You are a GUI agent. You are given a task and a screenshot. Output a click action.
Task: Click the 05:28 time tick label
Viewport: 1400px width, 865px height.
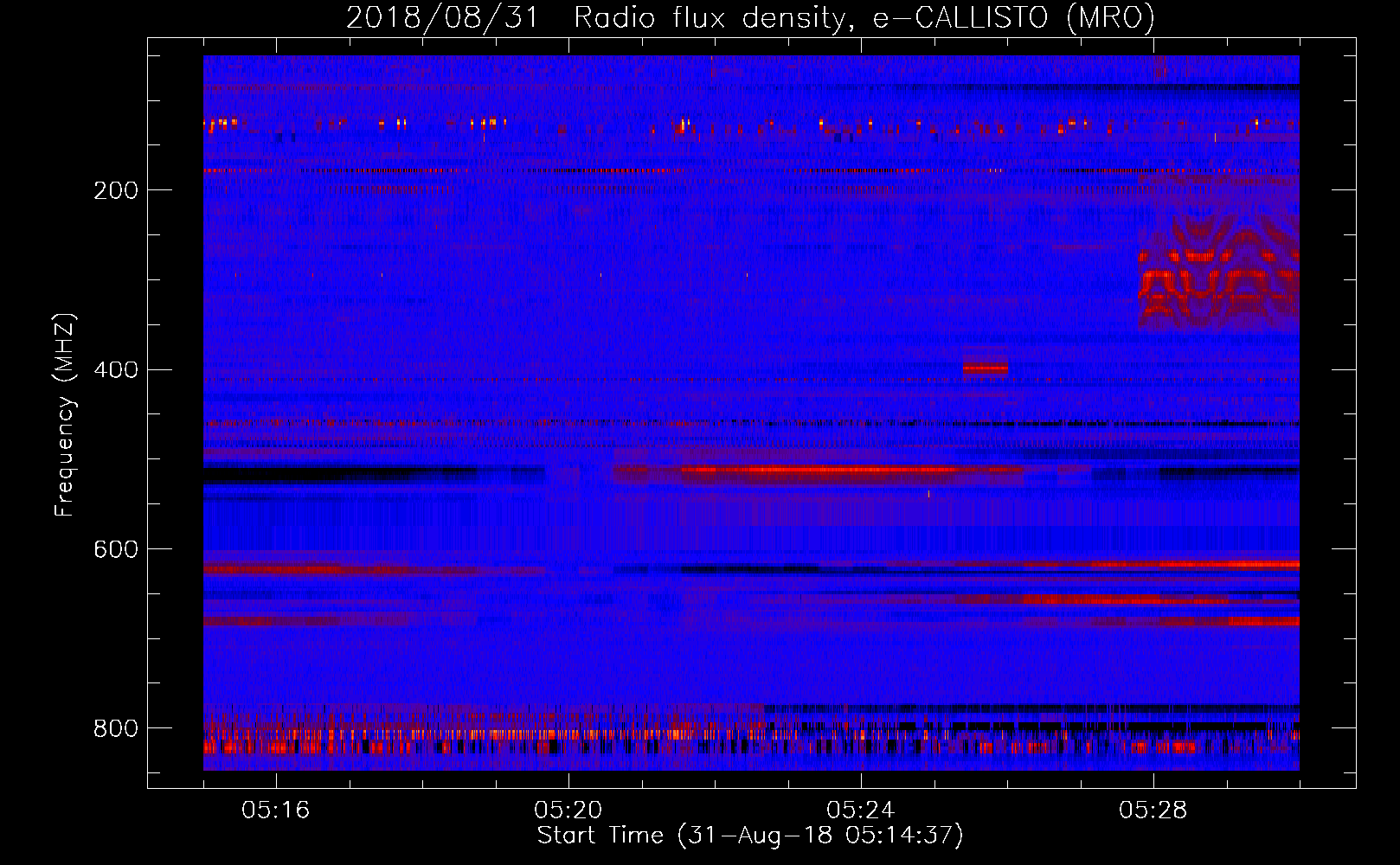(1153, 810)
